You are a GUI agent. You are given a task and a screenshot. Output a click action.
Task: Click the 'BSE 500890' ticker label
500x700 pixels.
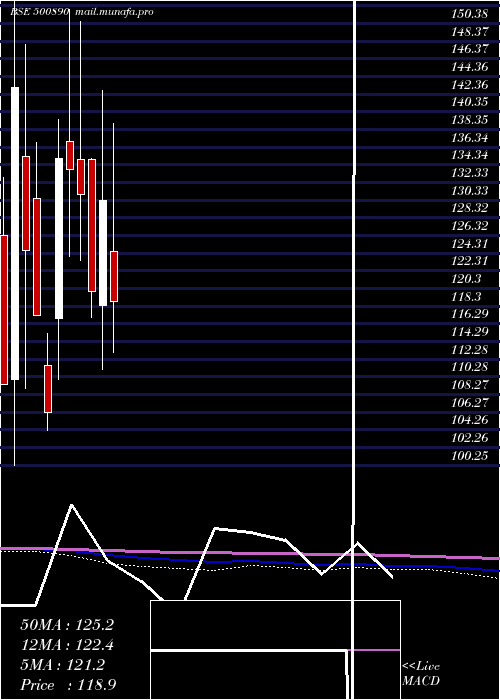39,12
